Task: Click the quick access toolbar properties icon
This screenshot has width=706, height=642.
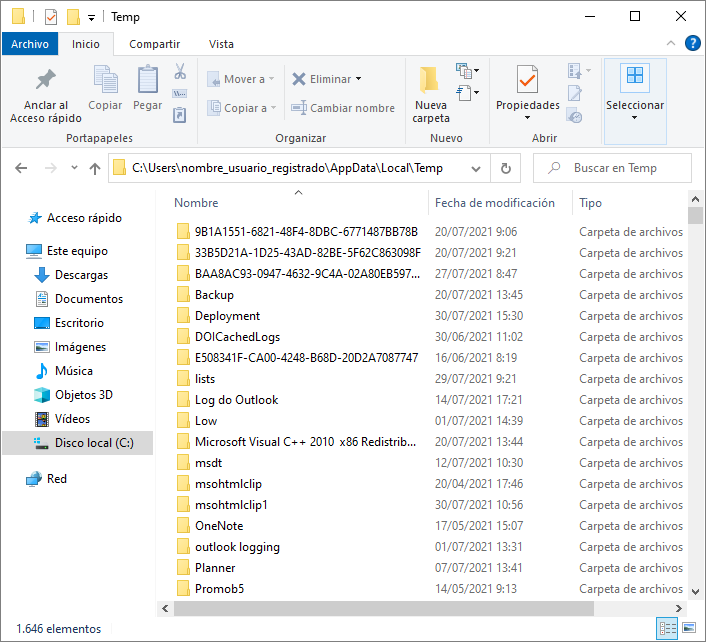Action: [x=51, y=17]
